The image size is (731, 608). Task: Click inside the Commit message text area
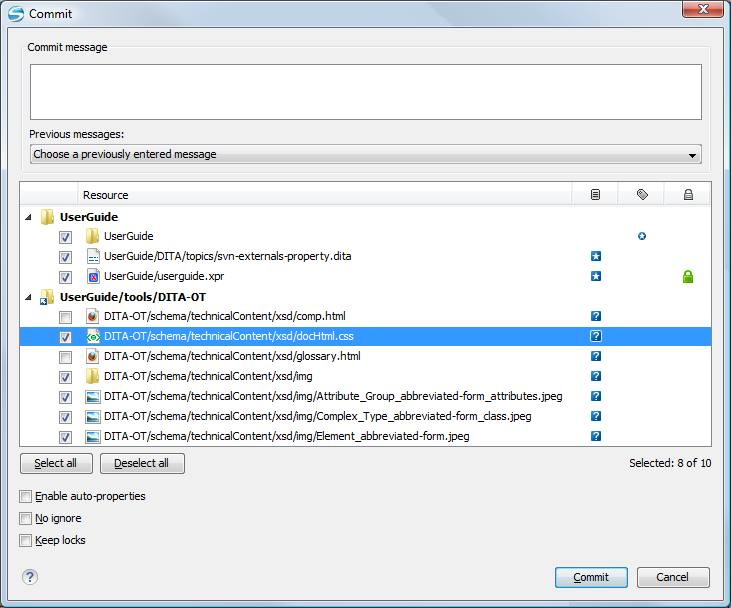[x=365, y=92]
